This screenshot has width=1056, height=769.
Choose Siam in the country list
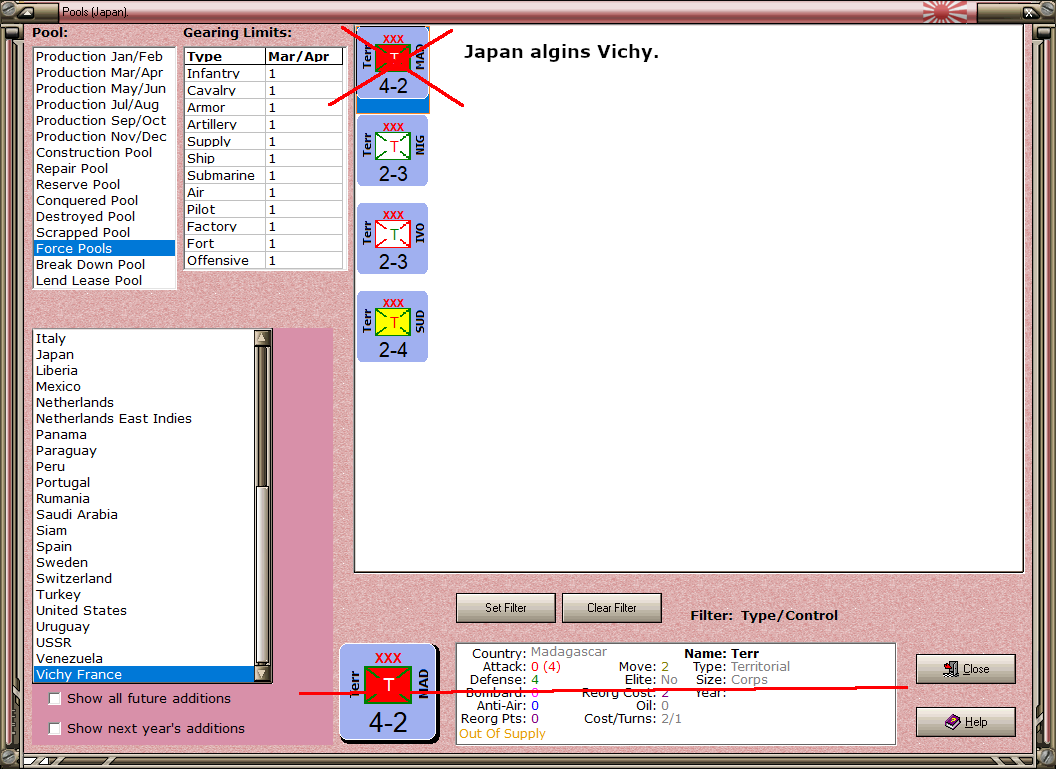click(144, 531)
